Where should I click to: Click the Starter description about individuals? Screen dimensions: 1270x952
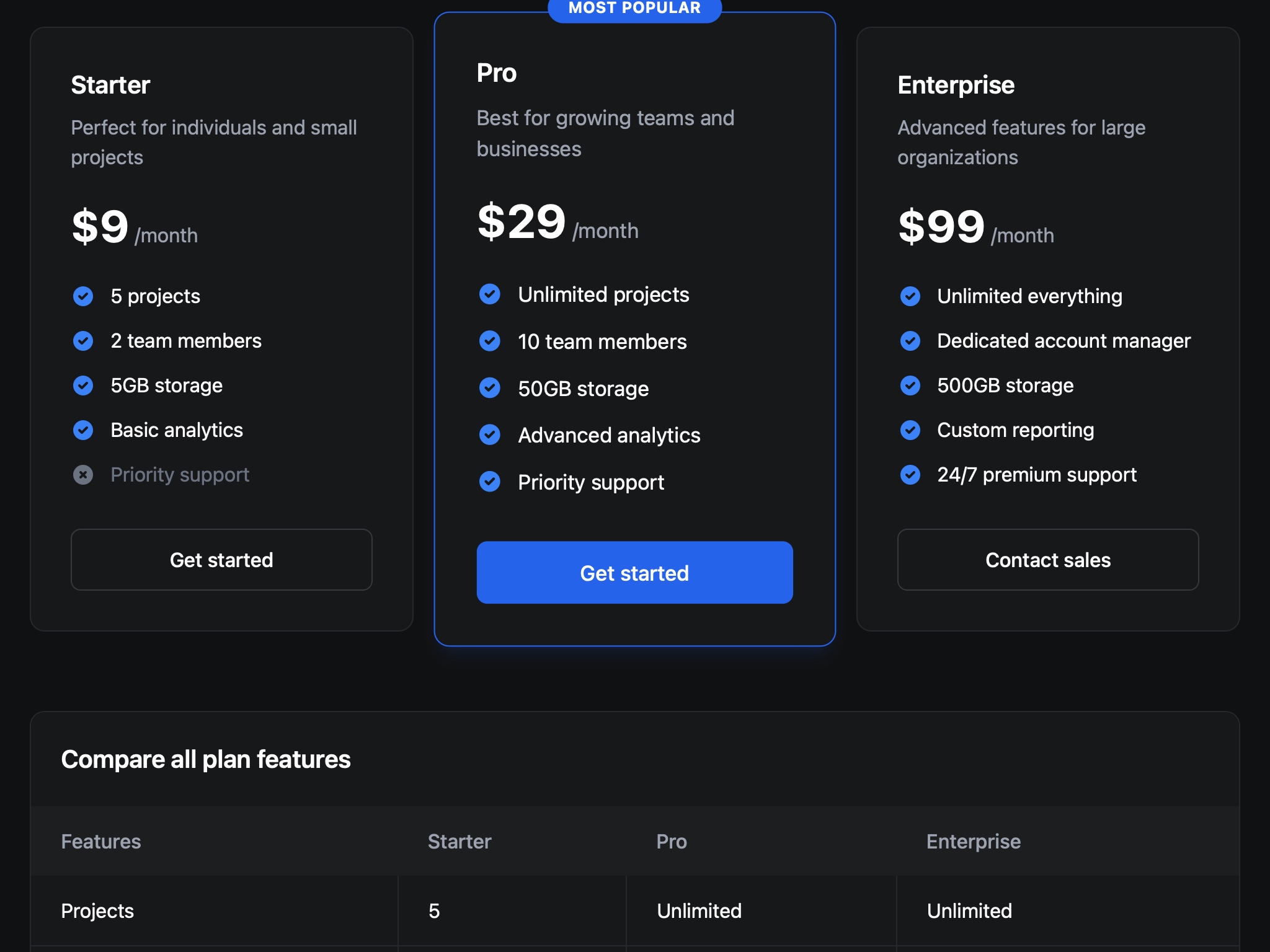click(214, 143)
